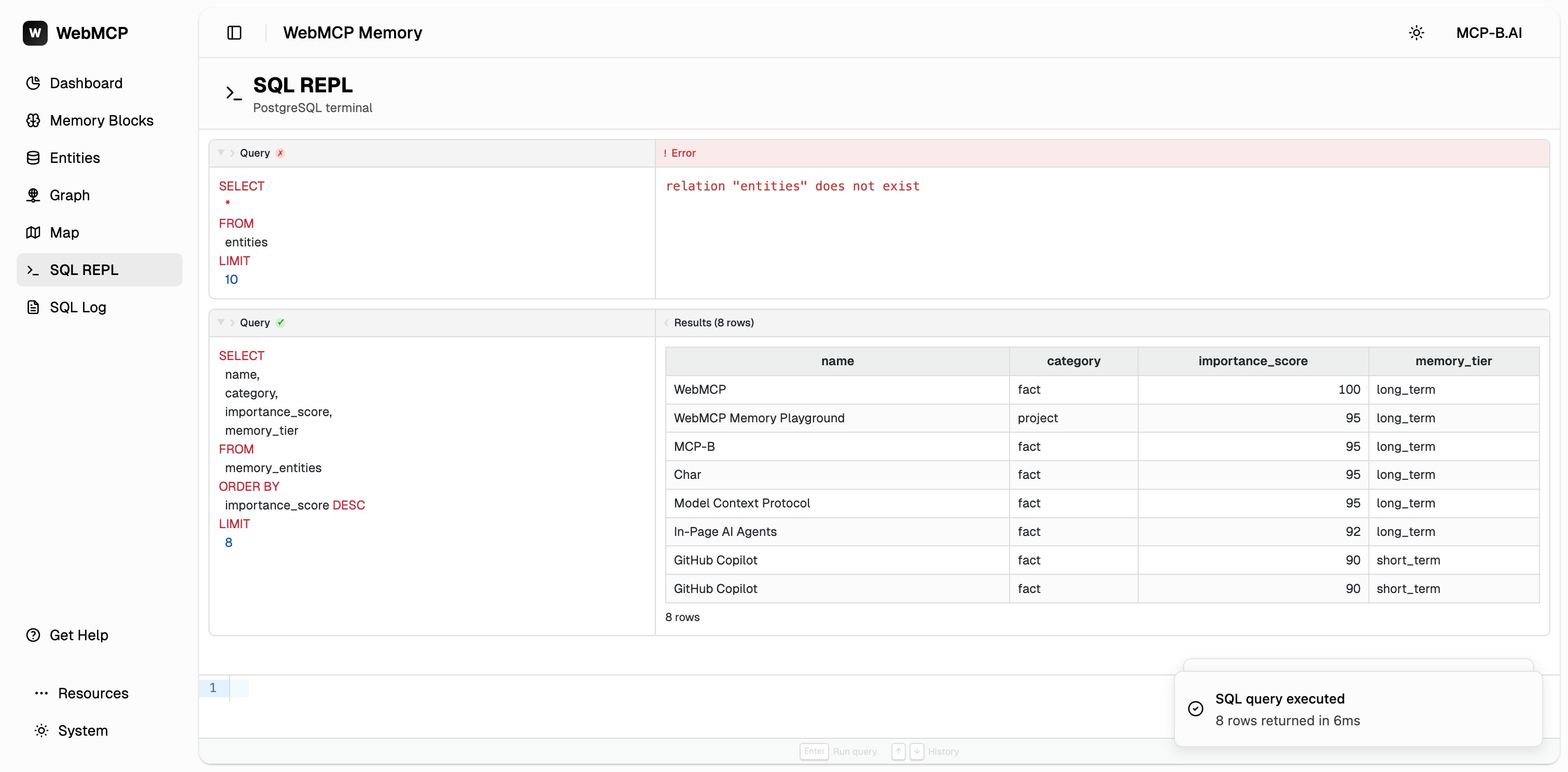Click the red X status badge on the first query

[x=280, y=153]
